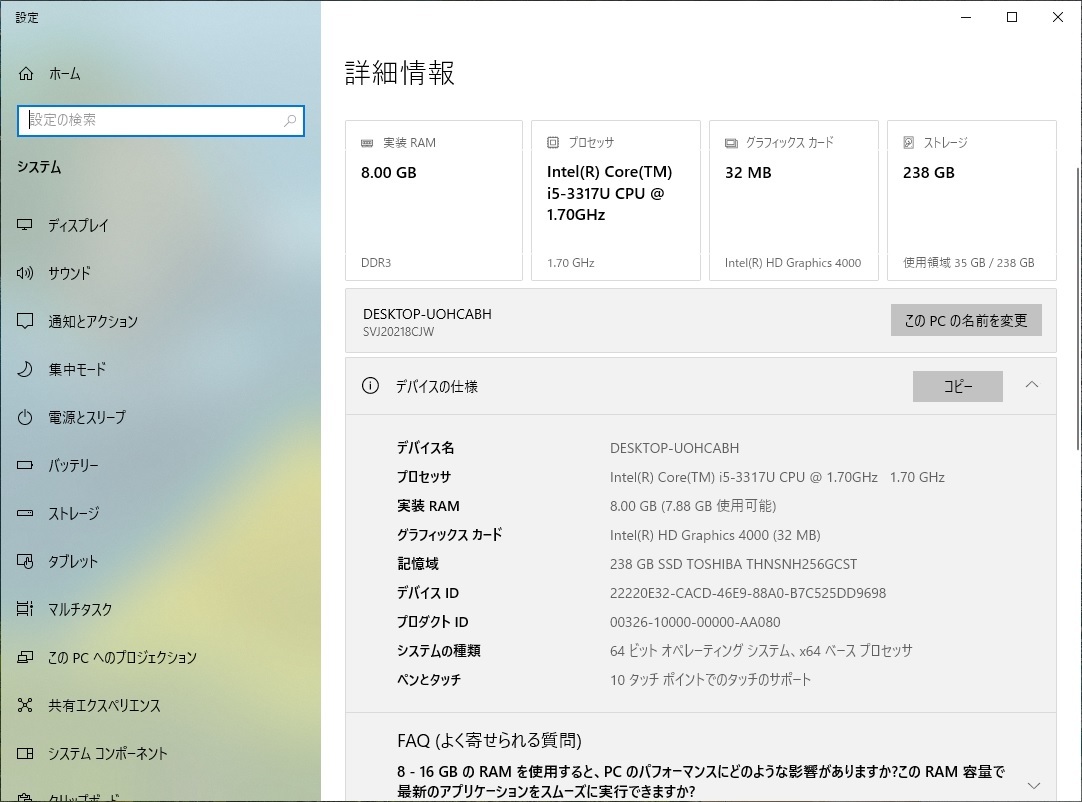Click the 詳細情報 page heading
Screen dimensions: 1082x802
400,72
